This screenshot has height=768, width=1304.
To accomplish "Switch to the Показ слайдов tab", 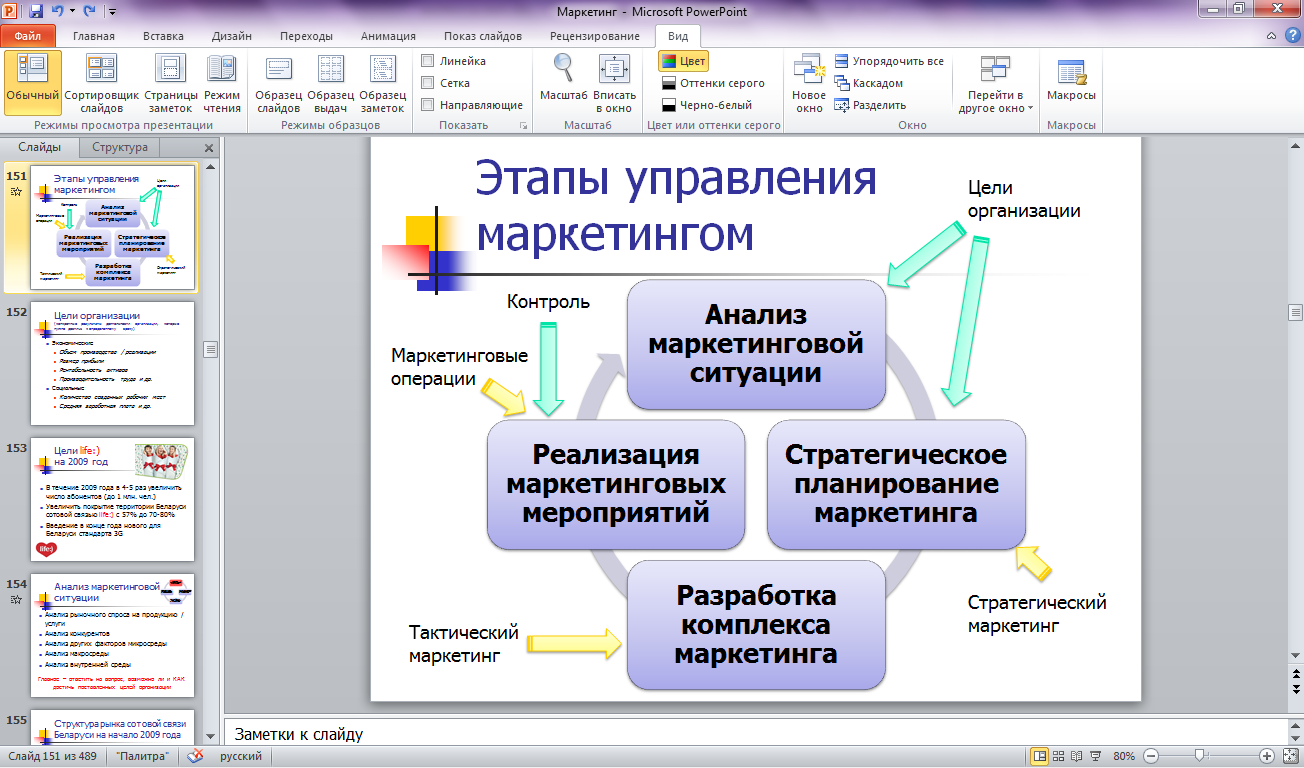I will (x=483, y=36).
